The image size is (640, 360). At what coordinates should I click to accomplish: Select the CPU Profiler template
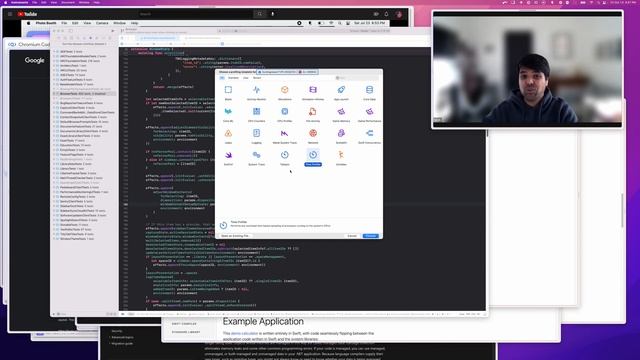click(284, 114)
